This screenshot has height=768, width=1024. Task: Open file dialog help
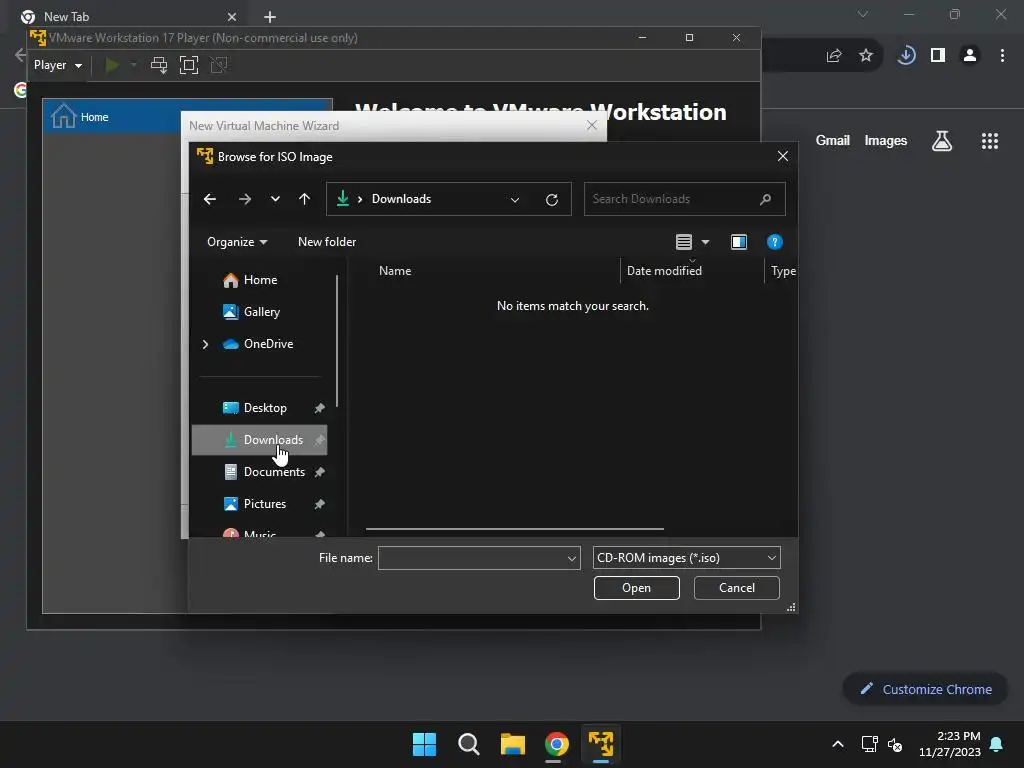tap(775, 242)
